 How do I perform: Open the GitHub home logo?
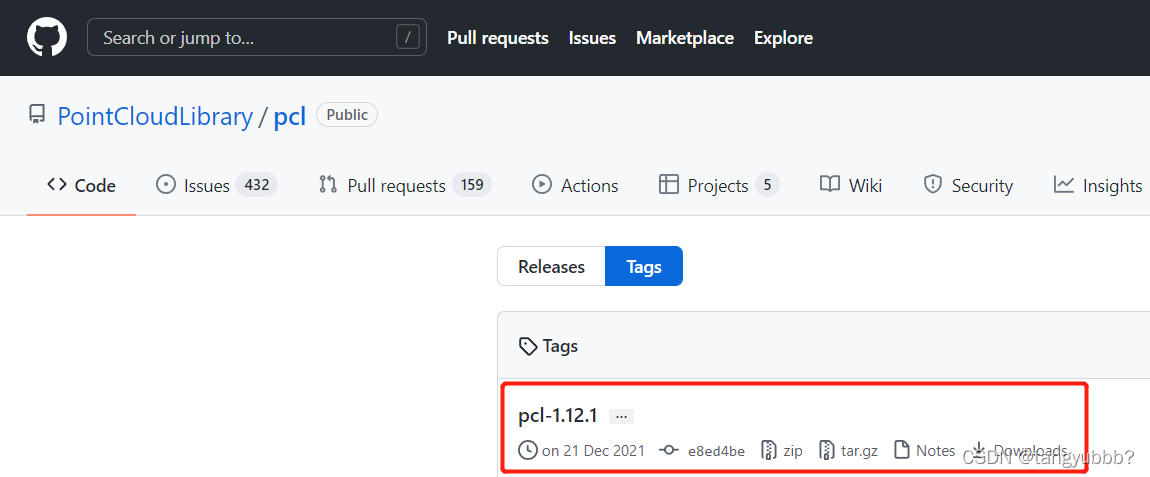point(47,37)
